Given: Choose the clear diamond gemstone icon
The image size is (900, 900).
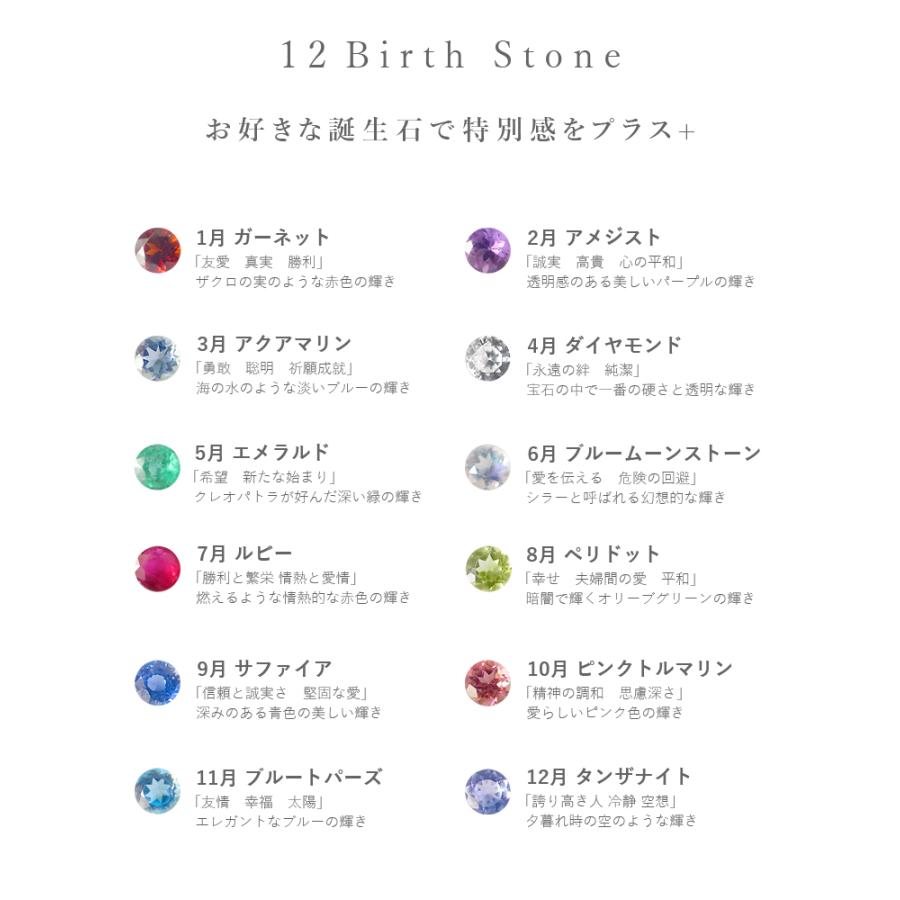Looking at the screenshot, I should pyautogui.click(x=488, y=358).
